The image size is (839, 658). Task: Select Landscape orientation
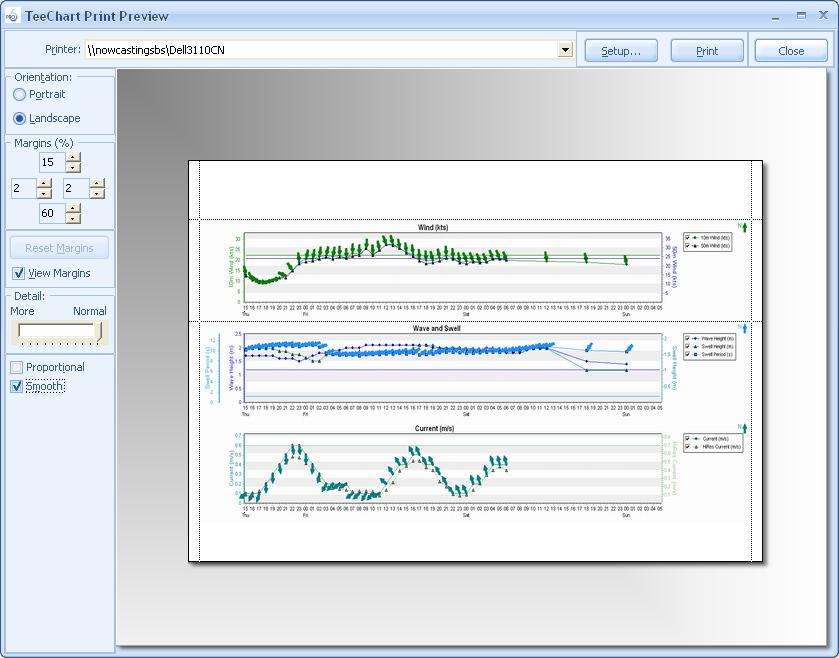tap(19, 118)
